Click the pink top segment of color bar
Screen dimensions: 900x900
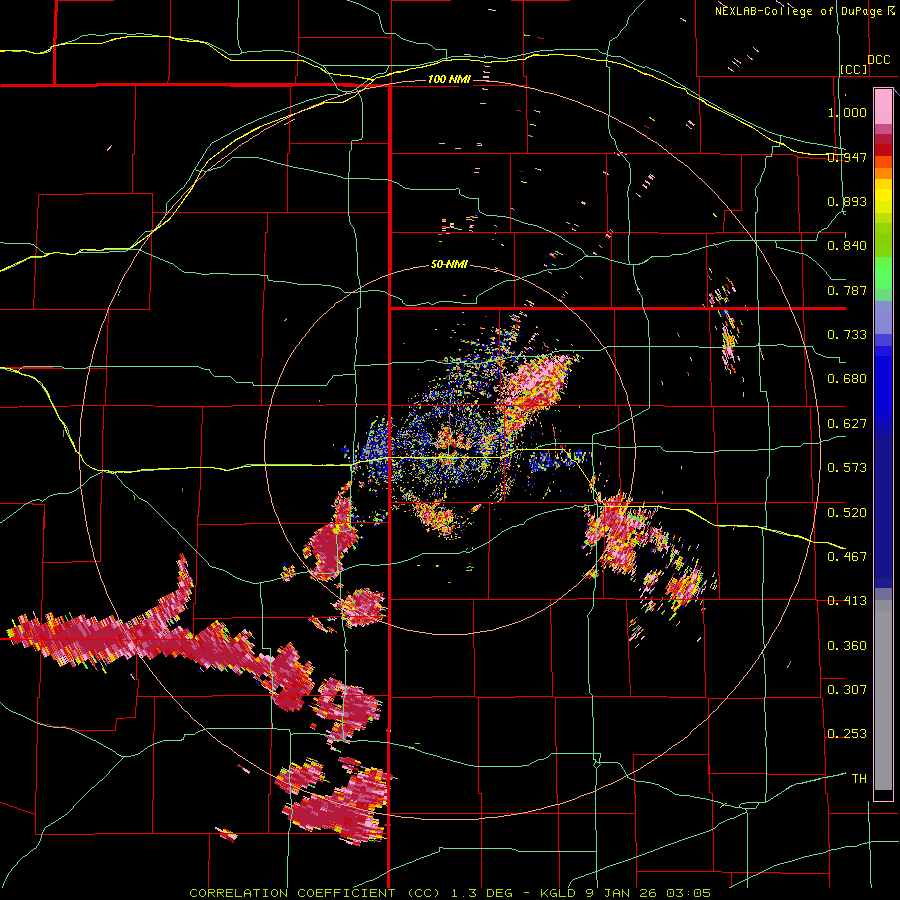(883, 106)
